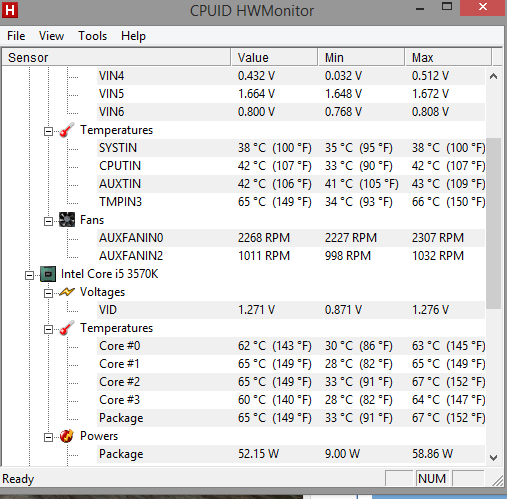Click the window resize grip corner
507x499 pixels.
(x=498, y=481)
